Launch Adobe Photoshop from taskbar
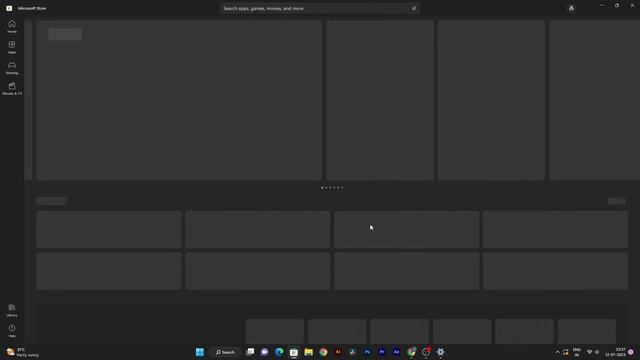 click(367, 352)
